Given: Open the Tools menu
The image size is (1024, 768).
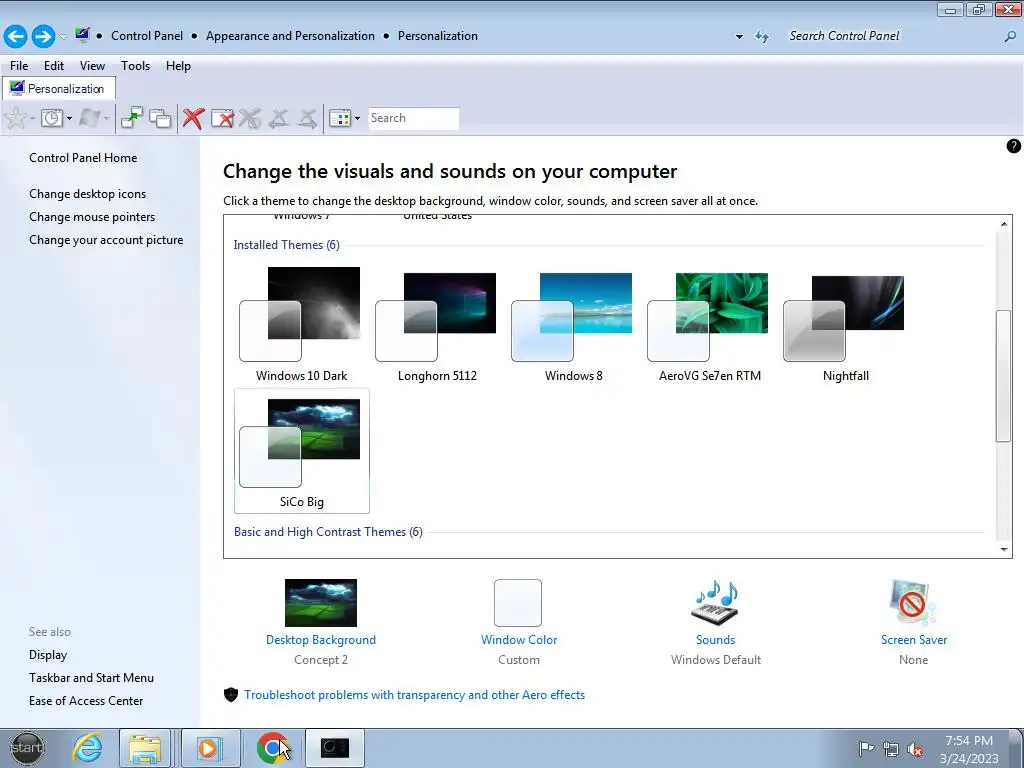Looking at the screenshot, I should (135, 66).
